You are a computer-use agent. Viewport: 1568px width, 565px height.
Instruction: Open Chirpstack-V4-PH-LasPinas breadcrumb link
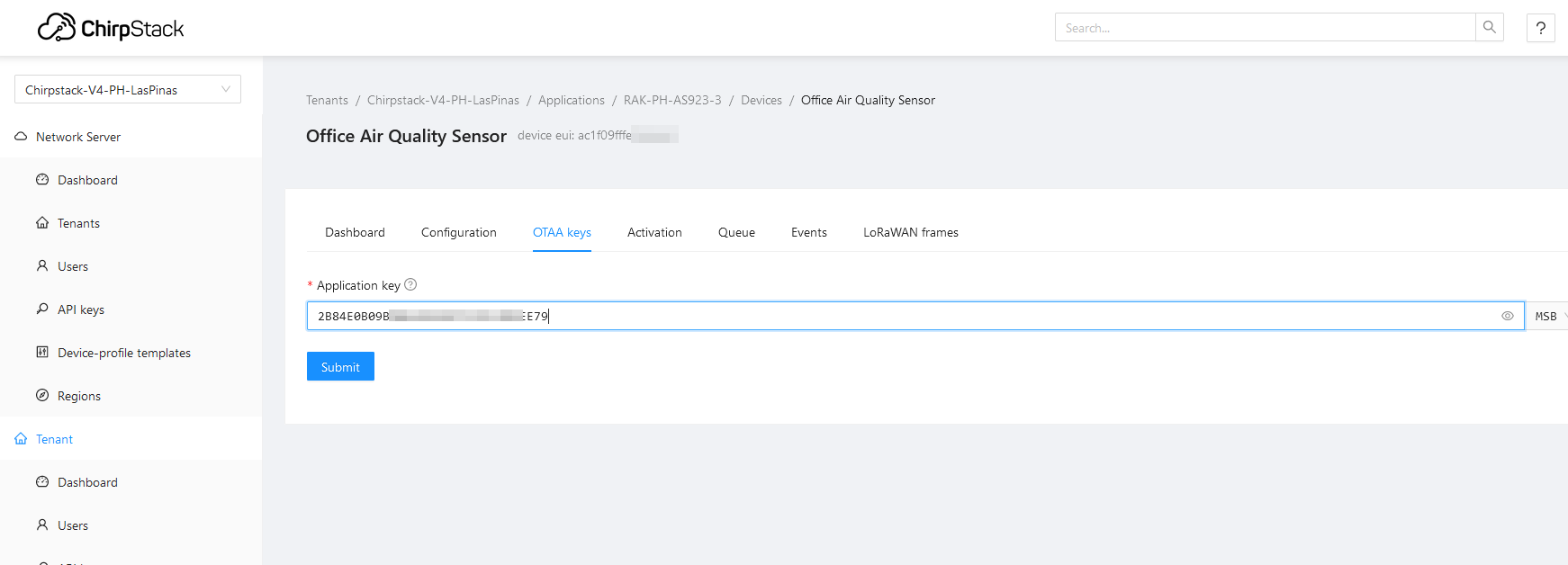[443, 100]
